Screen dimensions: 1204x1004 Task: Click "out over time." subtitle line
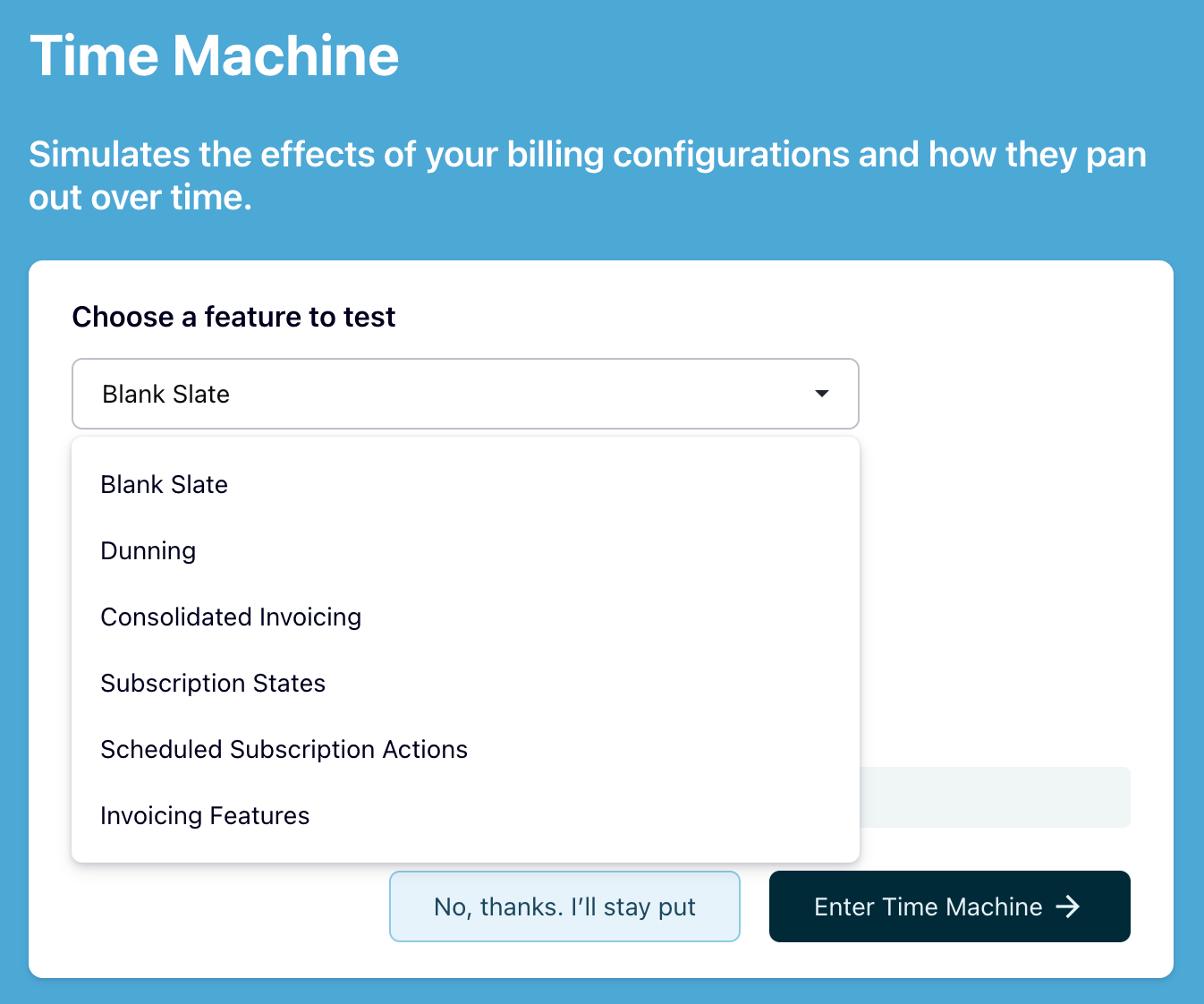[140, 197]
